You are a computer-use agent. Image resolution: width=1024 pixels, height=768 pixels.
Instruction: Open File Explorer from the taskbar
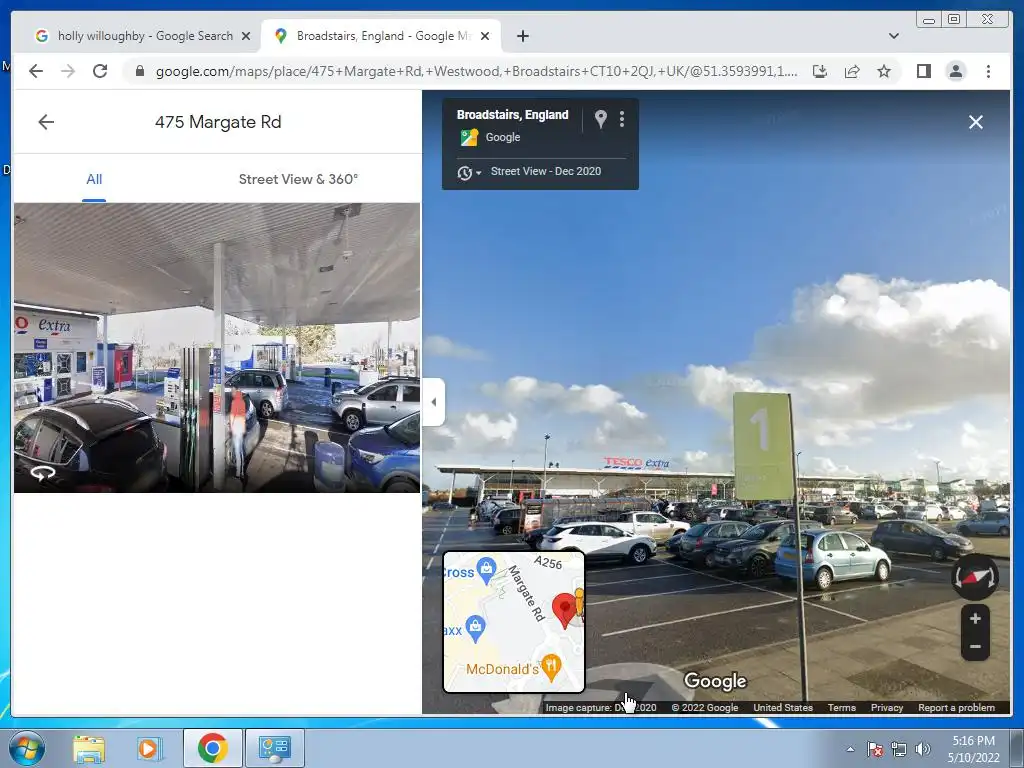89,749
